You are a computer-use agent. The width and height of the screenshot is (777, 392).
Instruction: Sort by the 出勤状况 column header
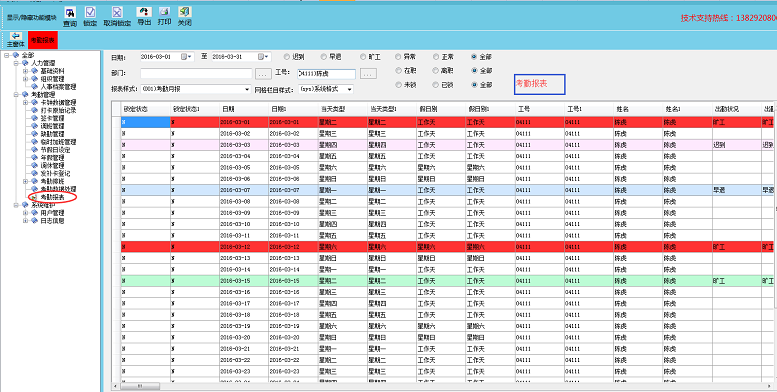(736, 109)
